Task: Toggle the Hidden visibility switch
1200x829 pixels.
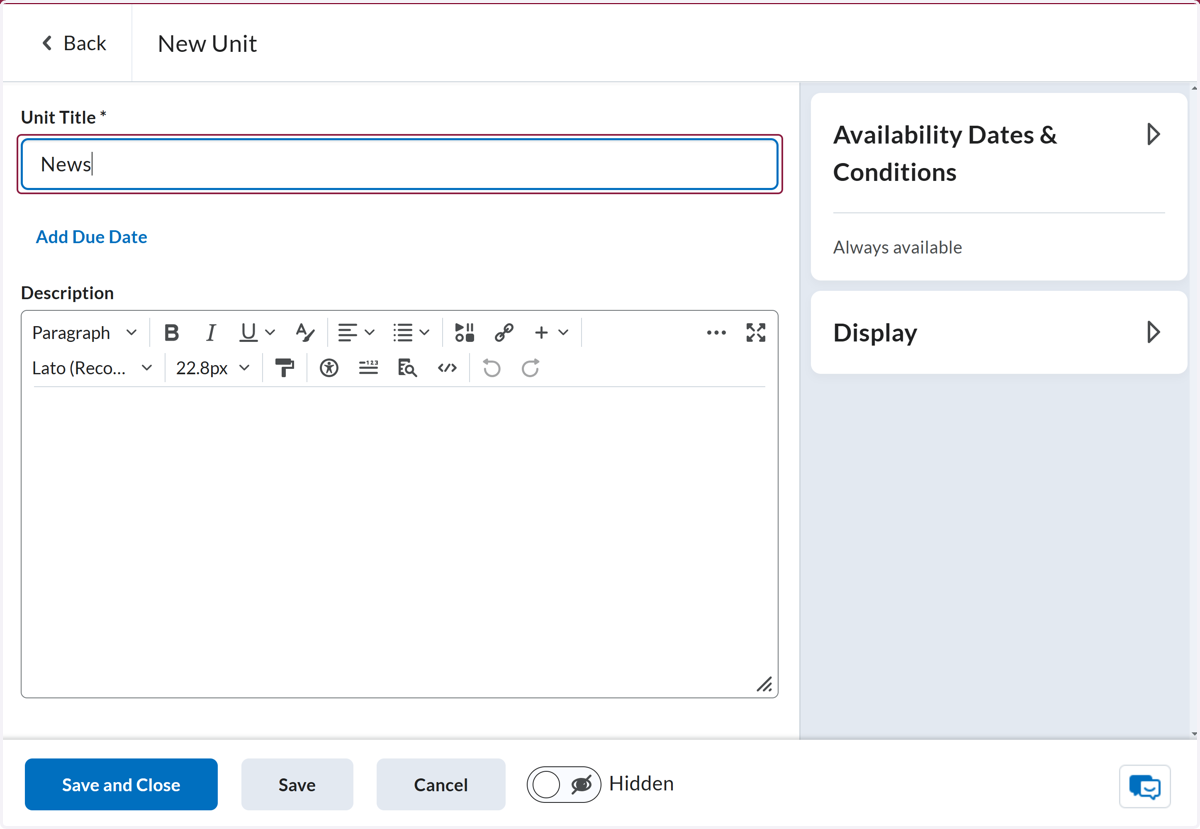Action: click(x=564, y=785)
